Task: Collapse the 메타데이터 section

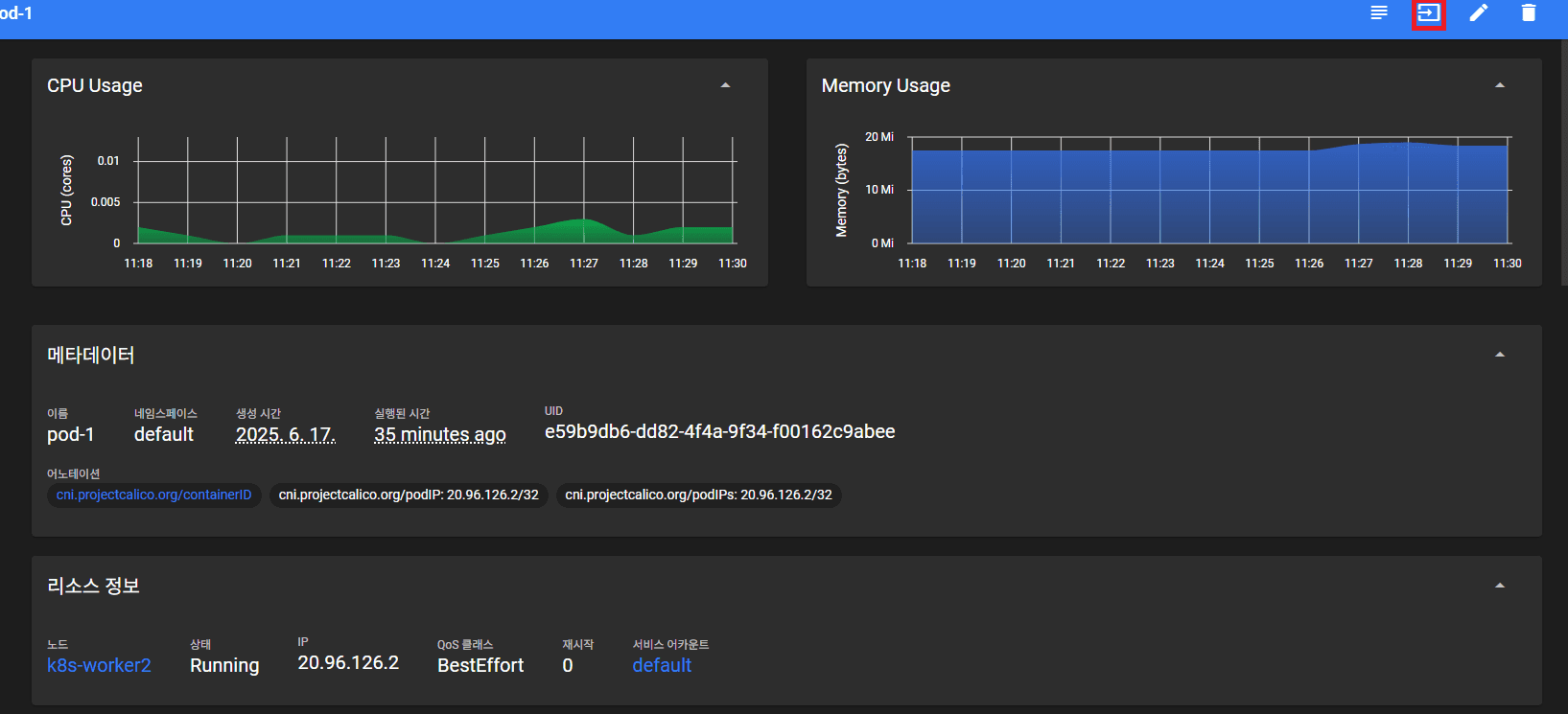Action: [x=1500, y=355]
